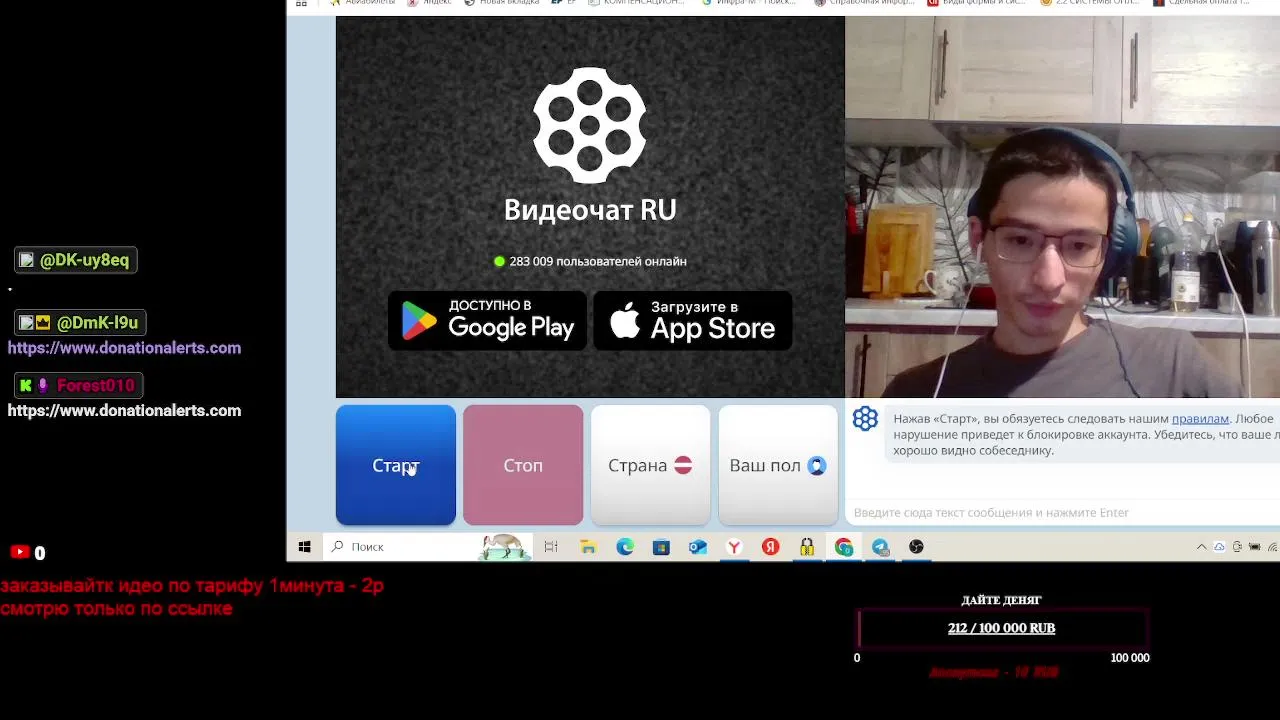This screenshot has width=1280, height=720.
Task: Click the @DmK-l9u chat username
Action: 97,323
